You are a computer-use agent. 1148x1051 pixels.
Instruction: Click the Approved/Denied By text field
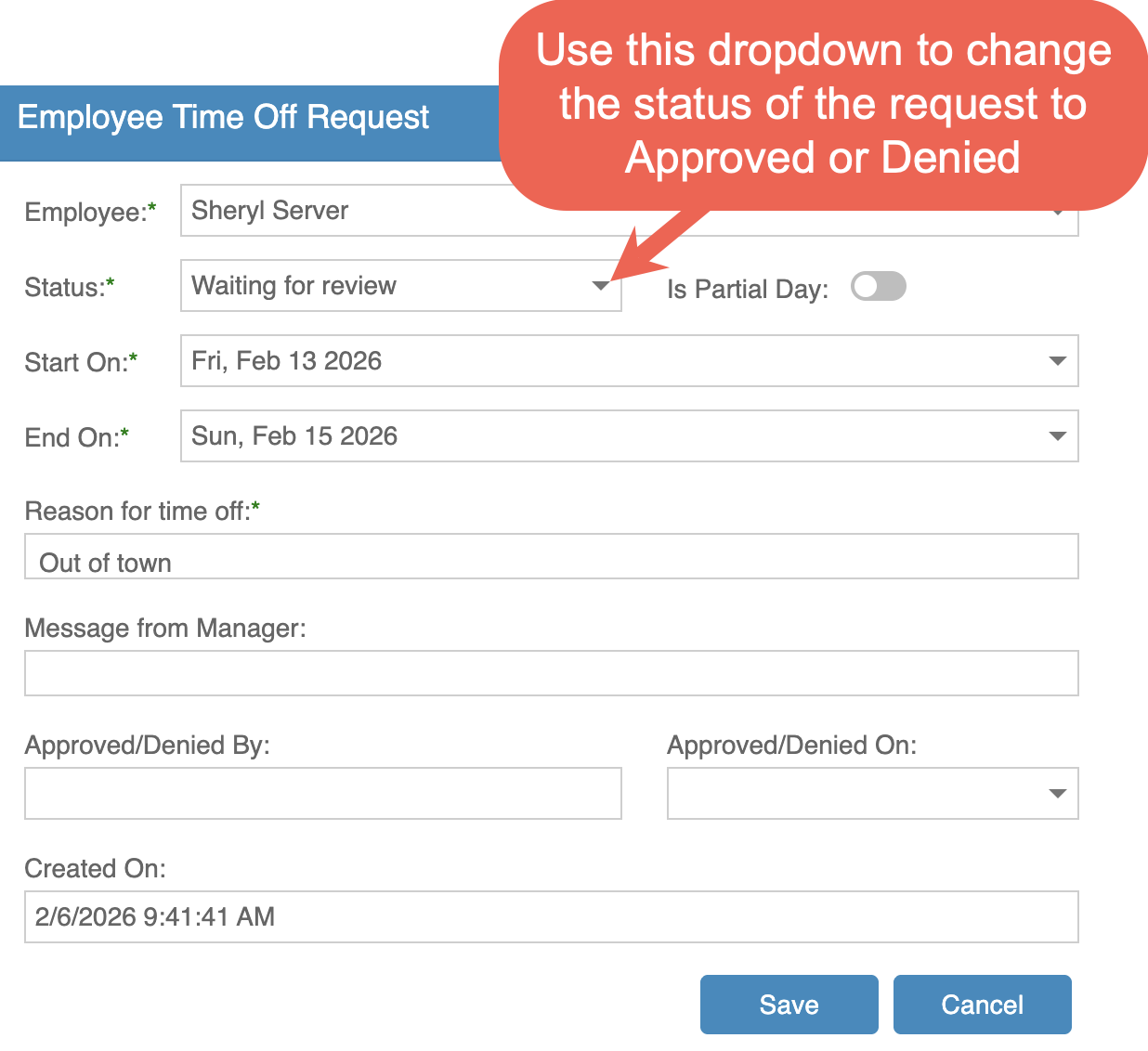pos(322,794)
